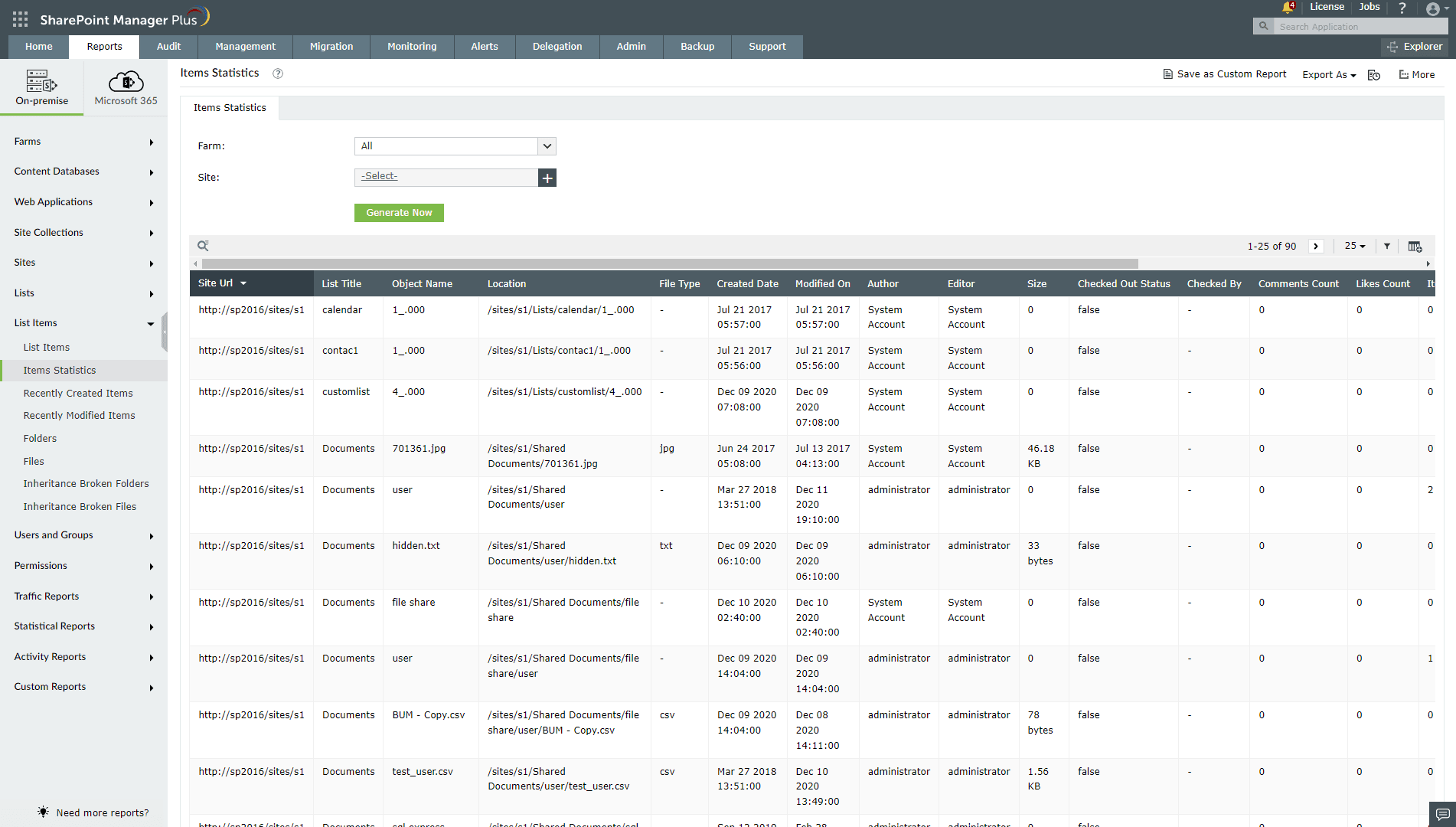This screenshot has height=827, width=1456.
Task: Expand Site Collections sidebar section
Action: [83, 233]
